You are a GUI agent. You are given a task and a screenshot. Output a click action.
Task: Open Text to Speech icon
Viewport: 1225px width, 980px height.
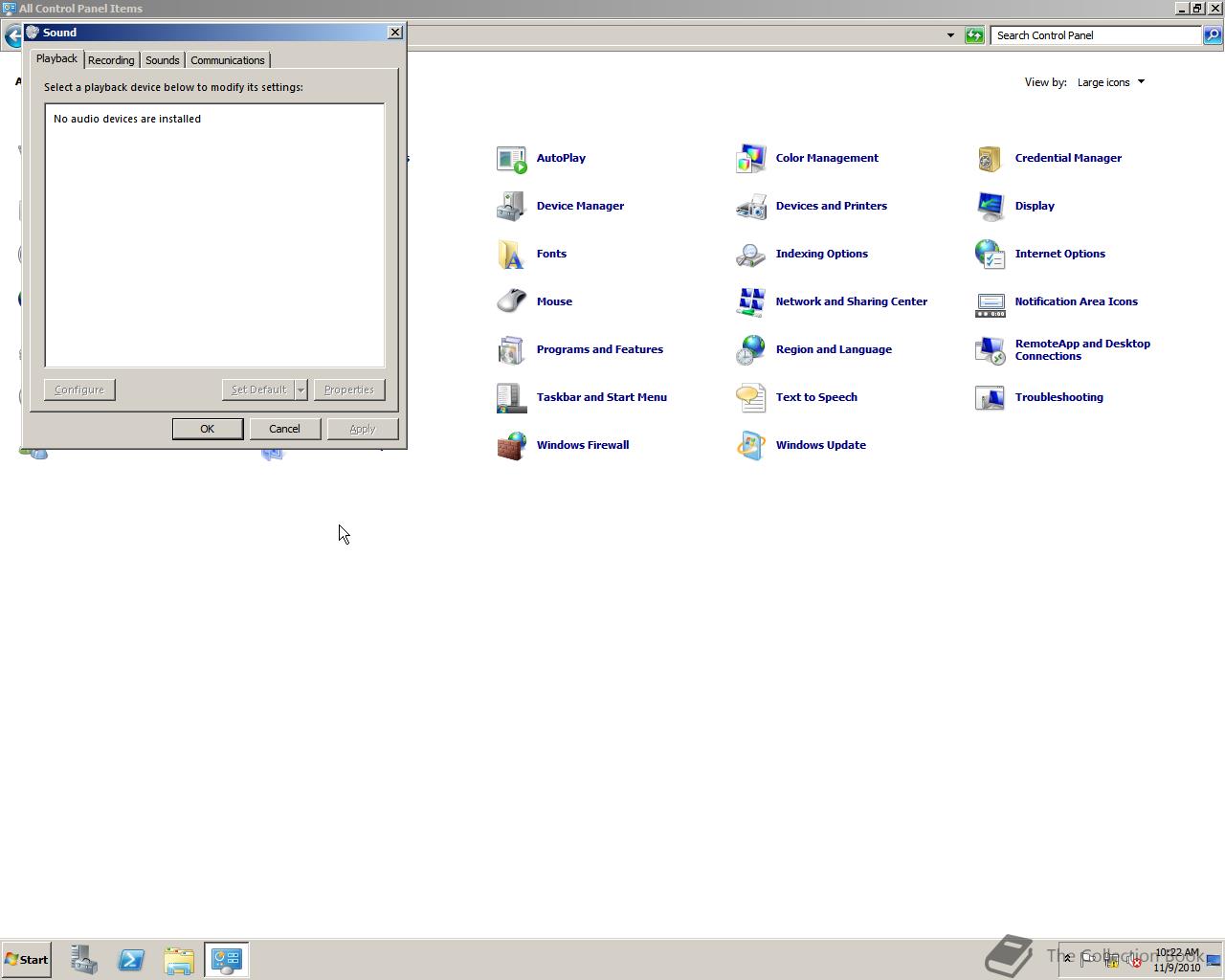pos(751,398)
